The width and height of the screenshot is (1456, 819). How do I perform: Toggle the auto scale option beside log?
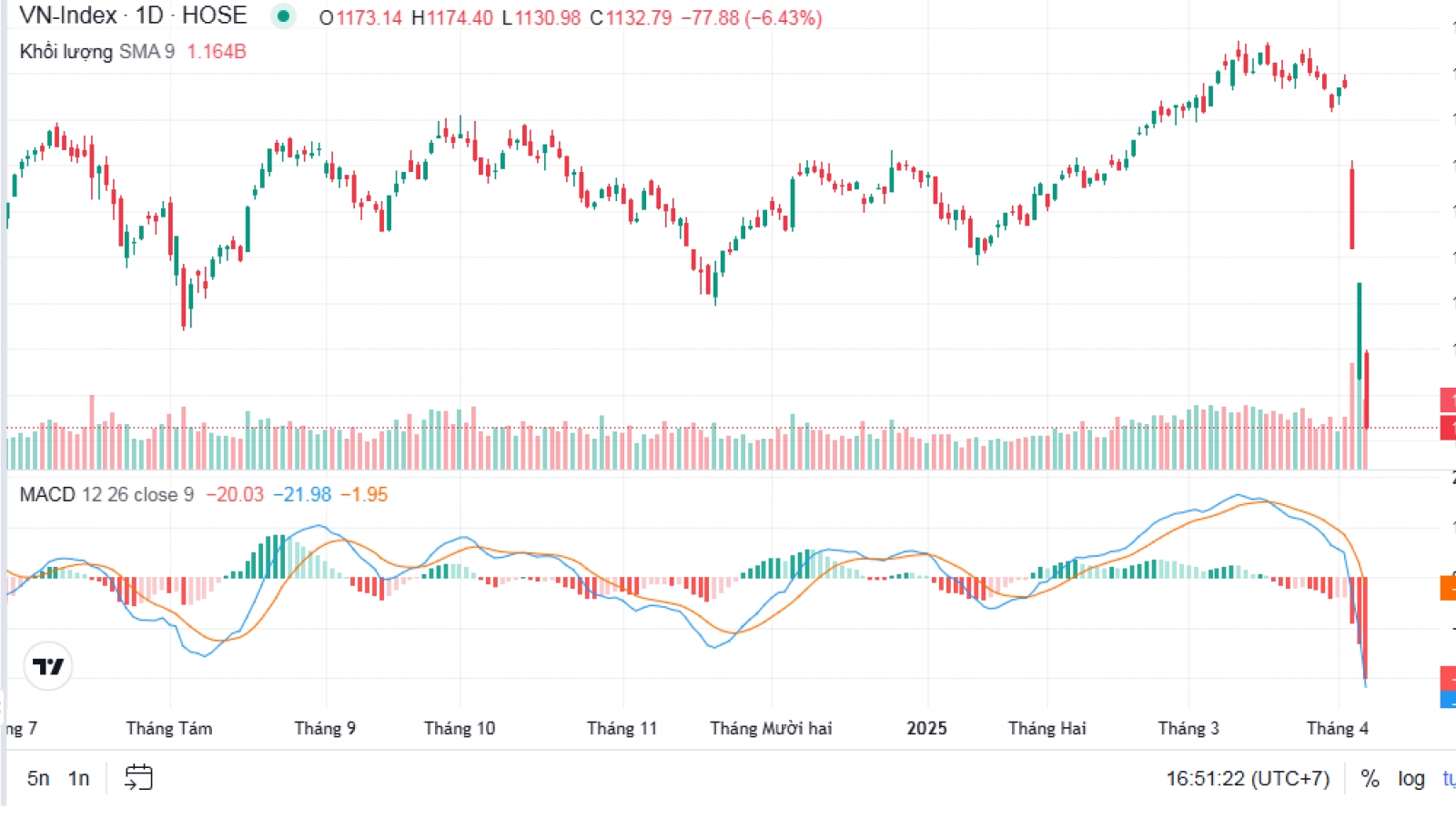1449,779
